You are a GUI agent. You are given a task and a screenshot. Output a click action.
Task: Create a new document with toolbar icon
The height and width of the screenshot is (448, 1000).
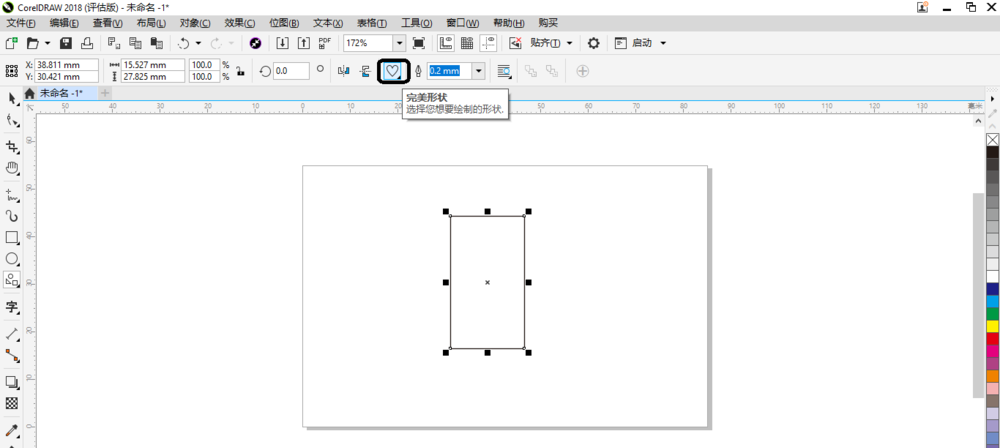11,43
